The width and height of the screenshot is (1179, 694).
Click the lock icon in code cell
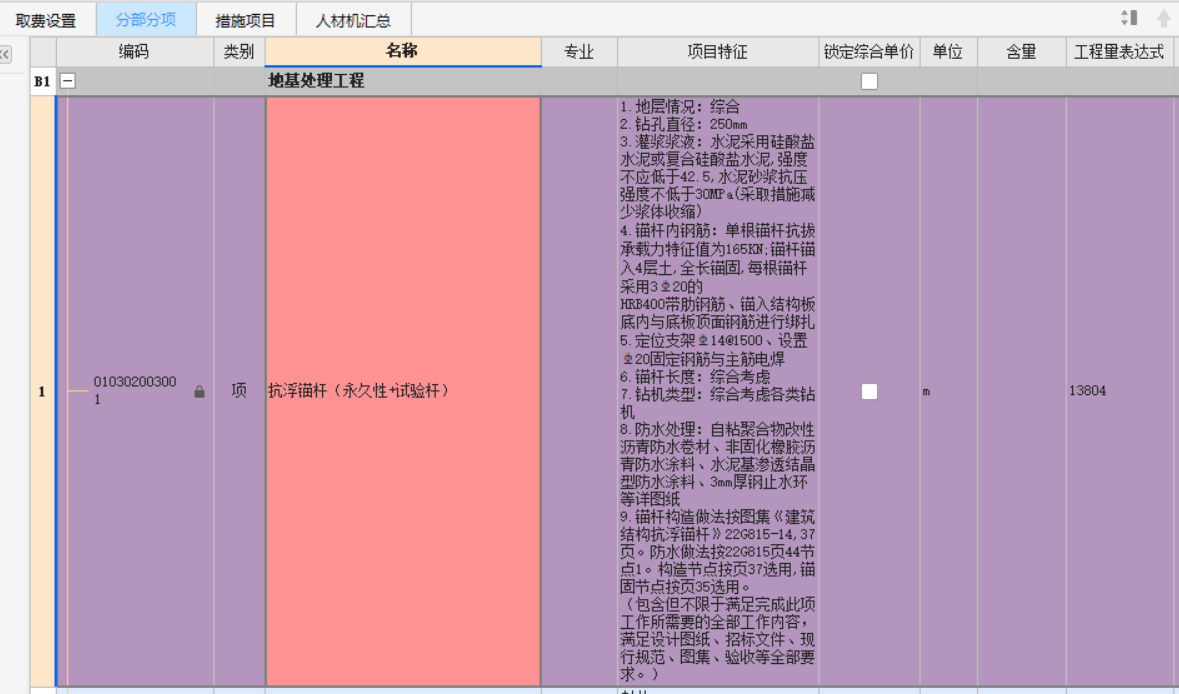click(x=199, y=391)
